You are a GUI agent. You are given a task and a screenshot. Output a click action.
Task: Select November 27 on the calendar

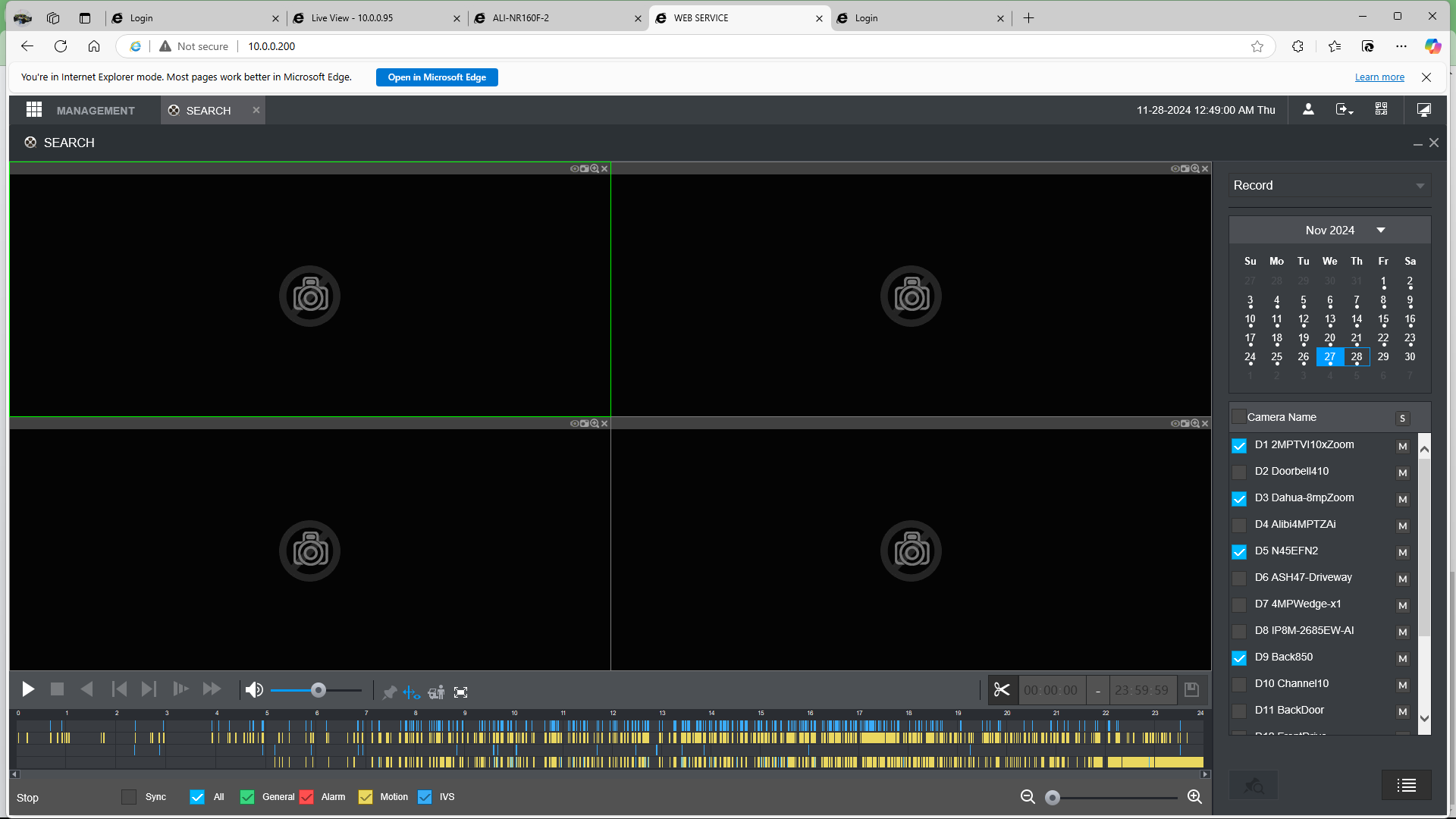pyautogui.click(x=1329, y=356)
